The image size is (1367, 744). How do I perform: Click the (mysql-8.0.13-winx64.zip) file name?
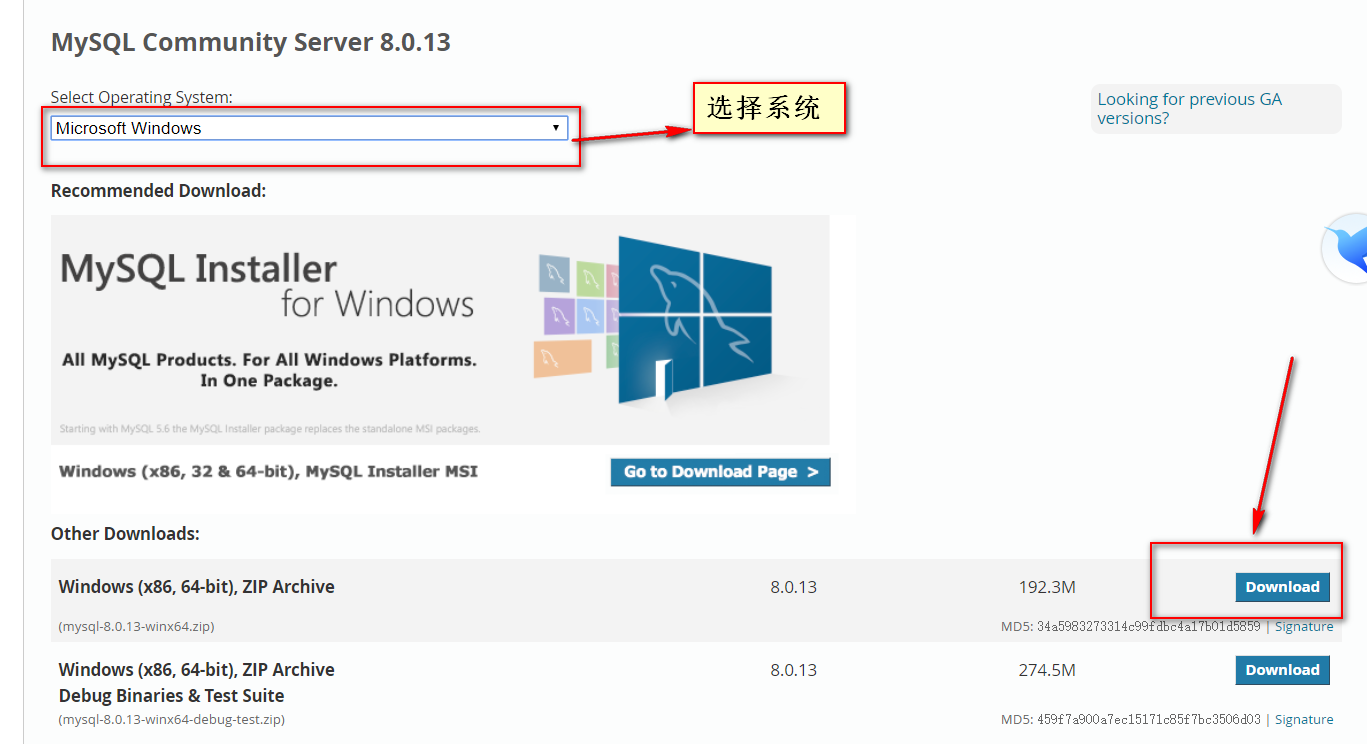coord(136,626)
